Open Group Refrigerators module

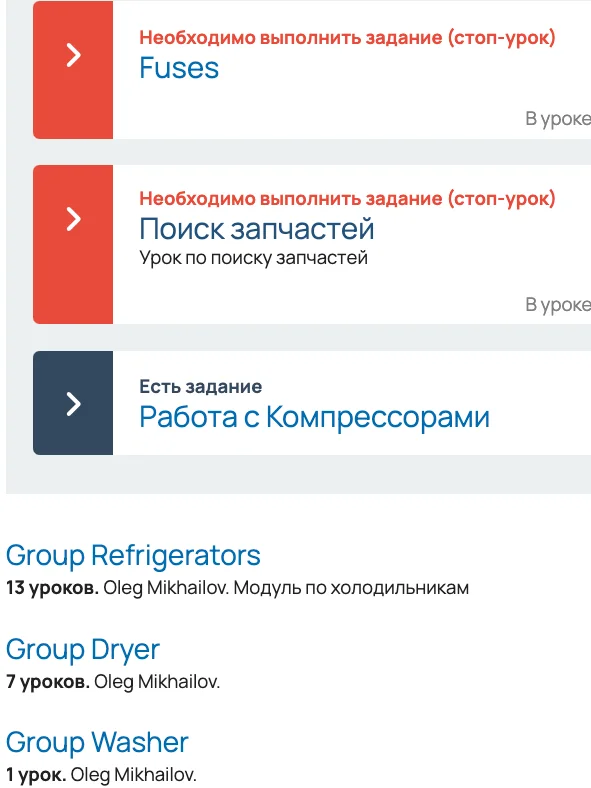point(133,556)
